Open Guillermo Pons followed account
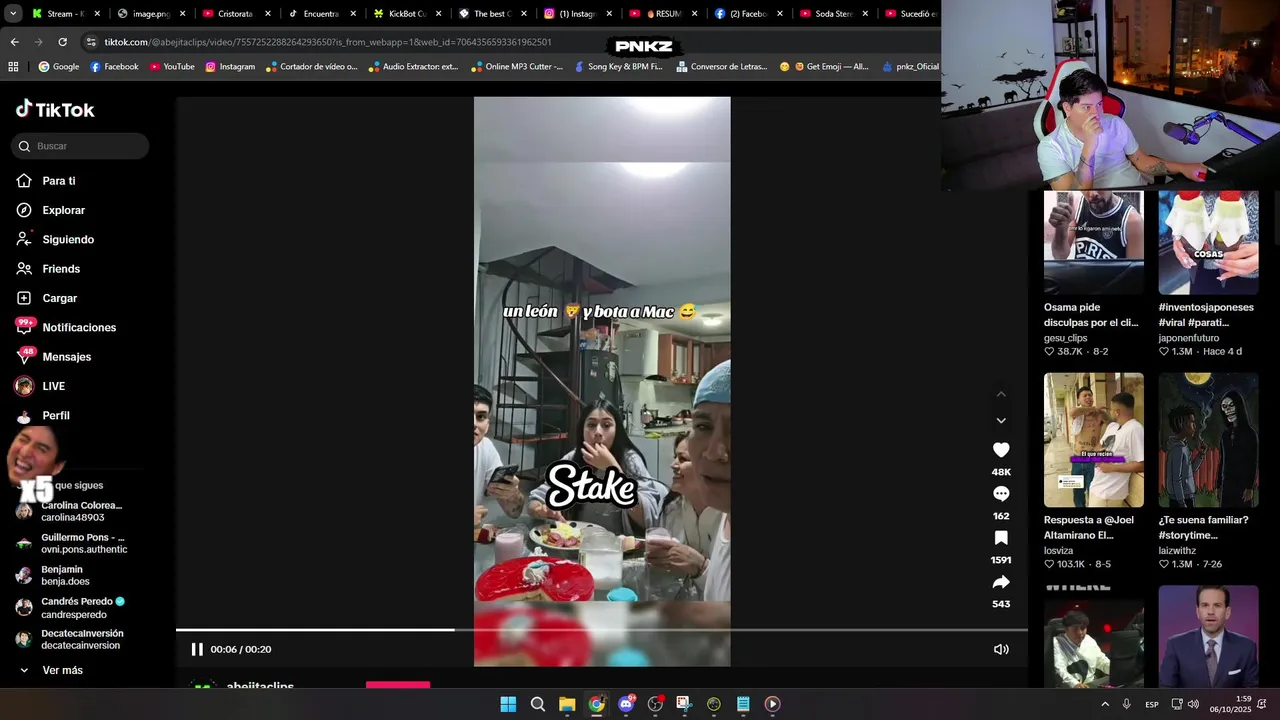This screenshot has height=720, width=1280. [71, 543]
